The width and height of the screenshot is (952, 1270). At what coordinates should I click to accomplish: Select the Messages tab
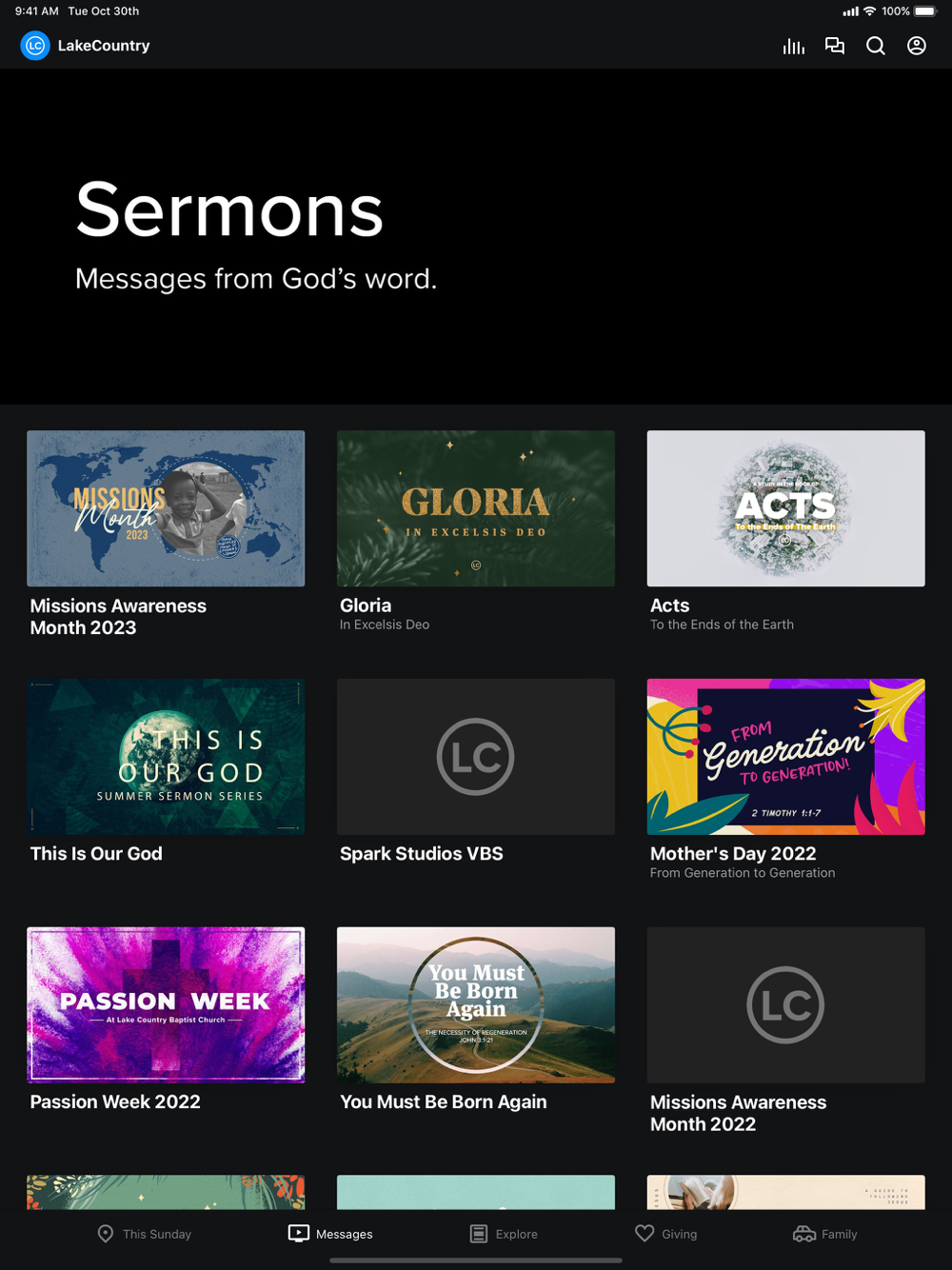pos(330,1234)
